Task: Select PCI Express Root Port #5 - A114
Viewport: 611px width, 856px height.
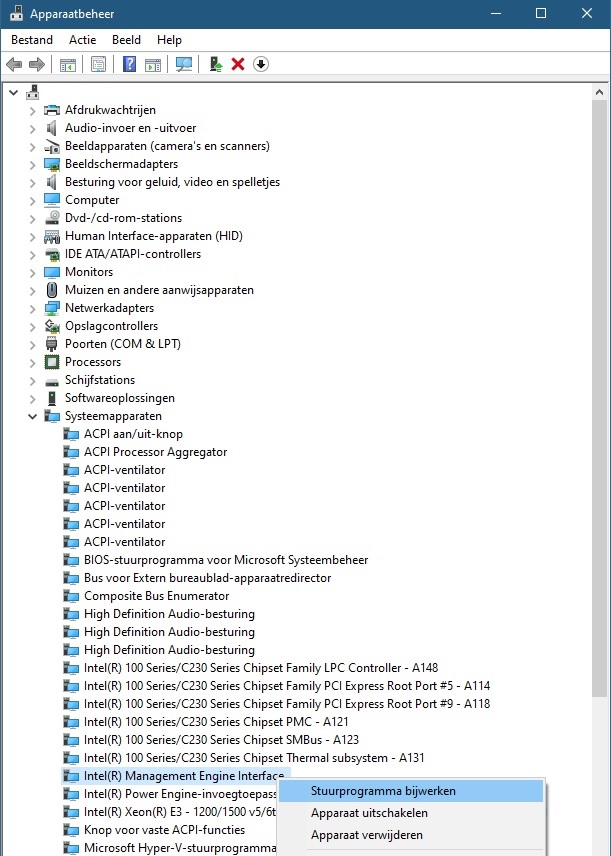Action: (287, 686)
